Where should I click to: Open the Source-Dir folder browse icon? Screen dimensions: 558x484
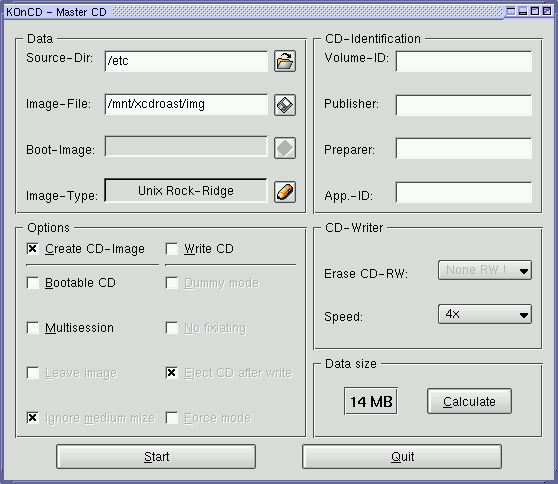coord(285,61)
